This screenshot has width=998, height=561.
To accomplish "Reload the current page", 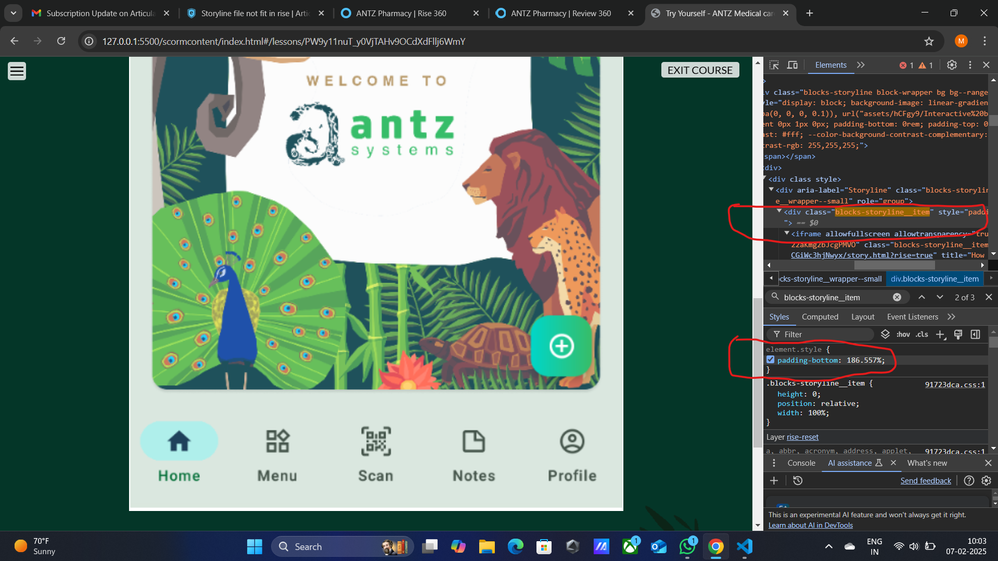I will pos(61,41).
